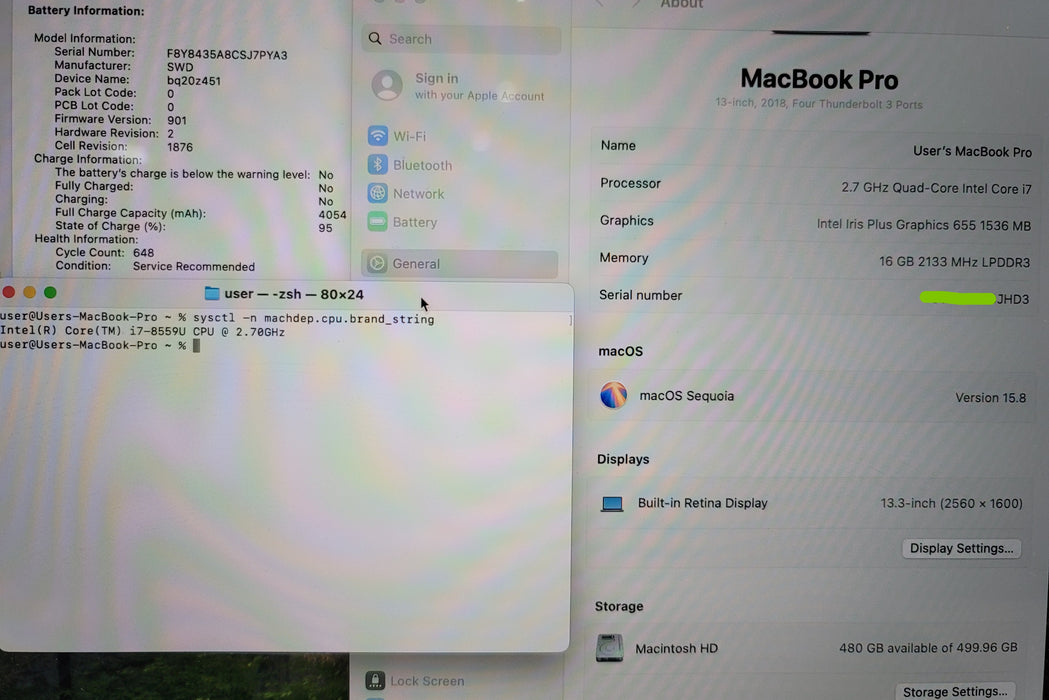Image resolution: width=1049 pixels, height=700 pixels.
Task: Click the 480 GB available storage text
Action: [928, 648]
